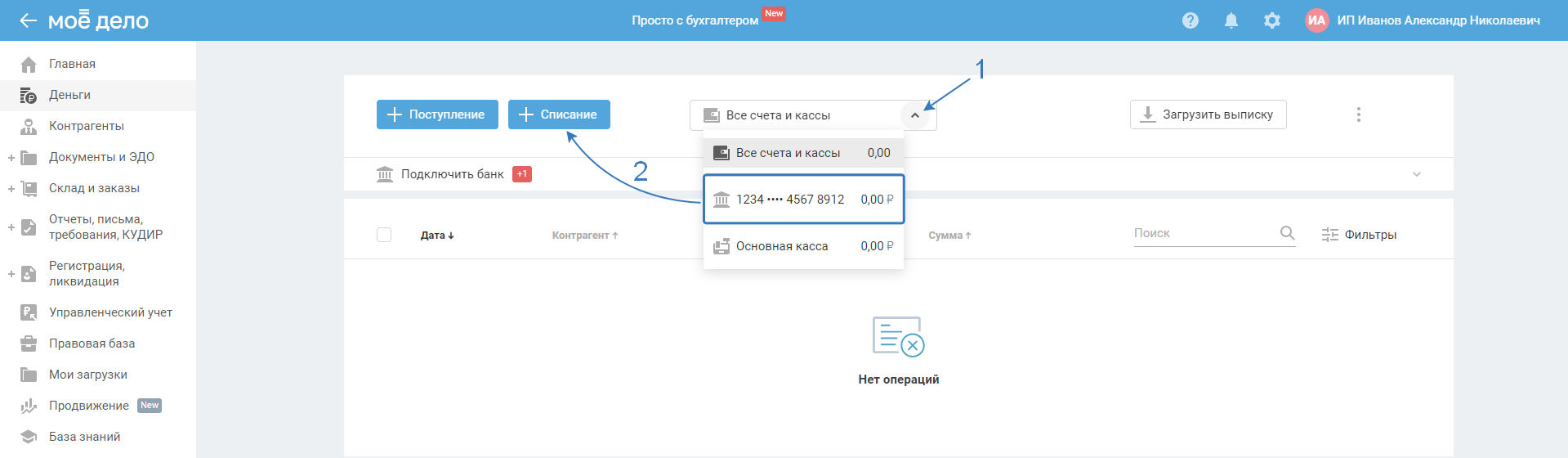Sort by Контрагент column header
Viewport: 1568px width, 458px height.
(x=585, y=236)
